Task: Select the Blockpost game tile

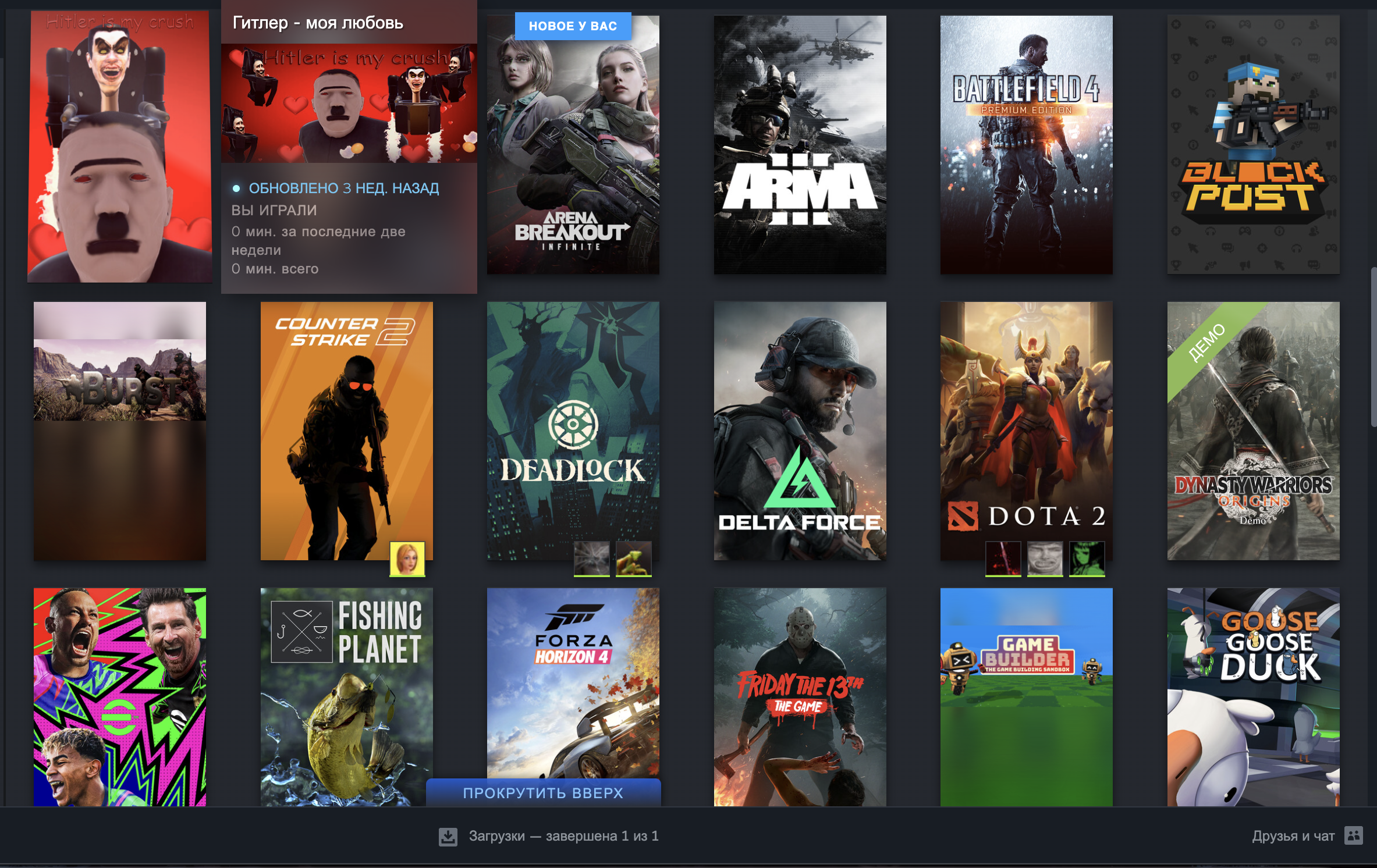Action: pos(1253,144)
